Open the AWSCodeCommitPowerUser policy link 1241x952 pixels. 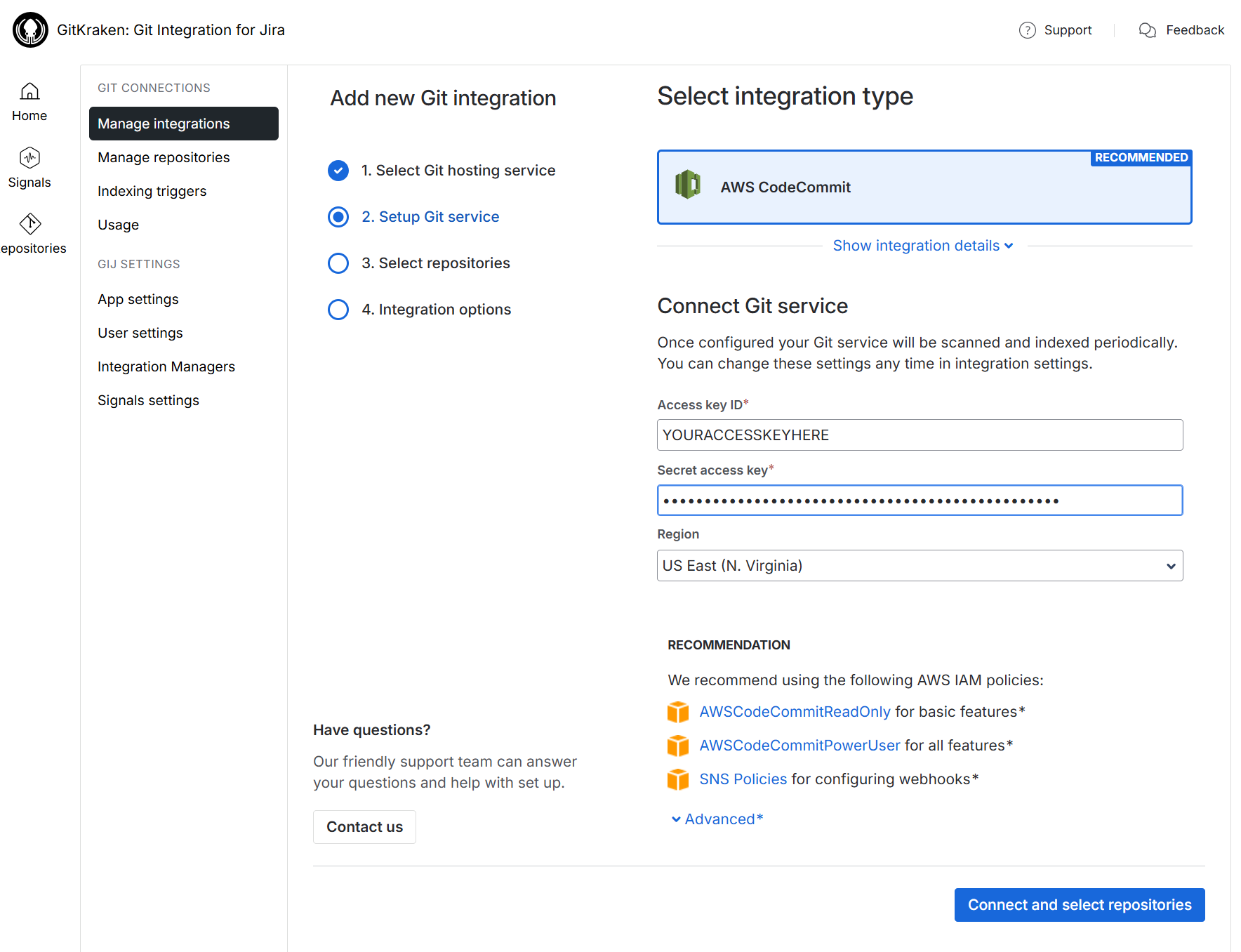pos(799,746)
